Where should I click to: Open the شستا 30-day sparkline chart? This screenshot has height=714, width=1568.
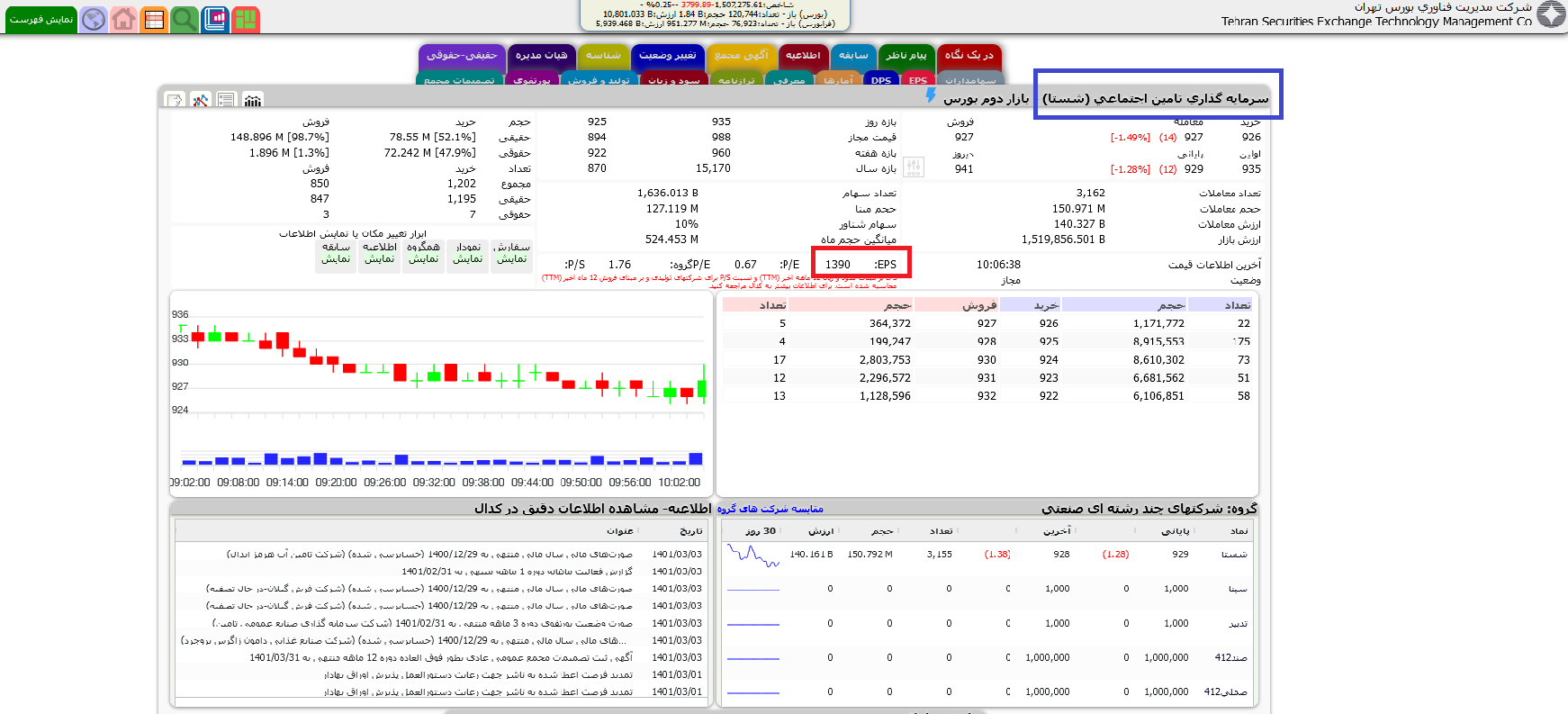pyautogui.click(x=753, y=556)
